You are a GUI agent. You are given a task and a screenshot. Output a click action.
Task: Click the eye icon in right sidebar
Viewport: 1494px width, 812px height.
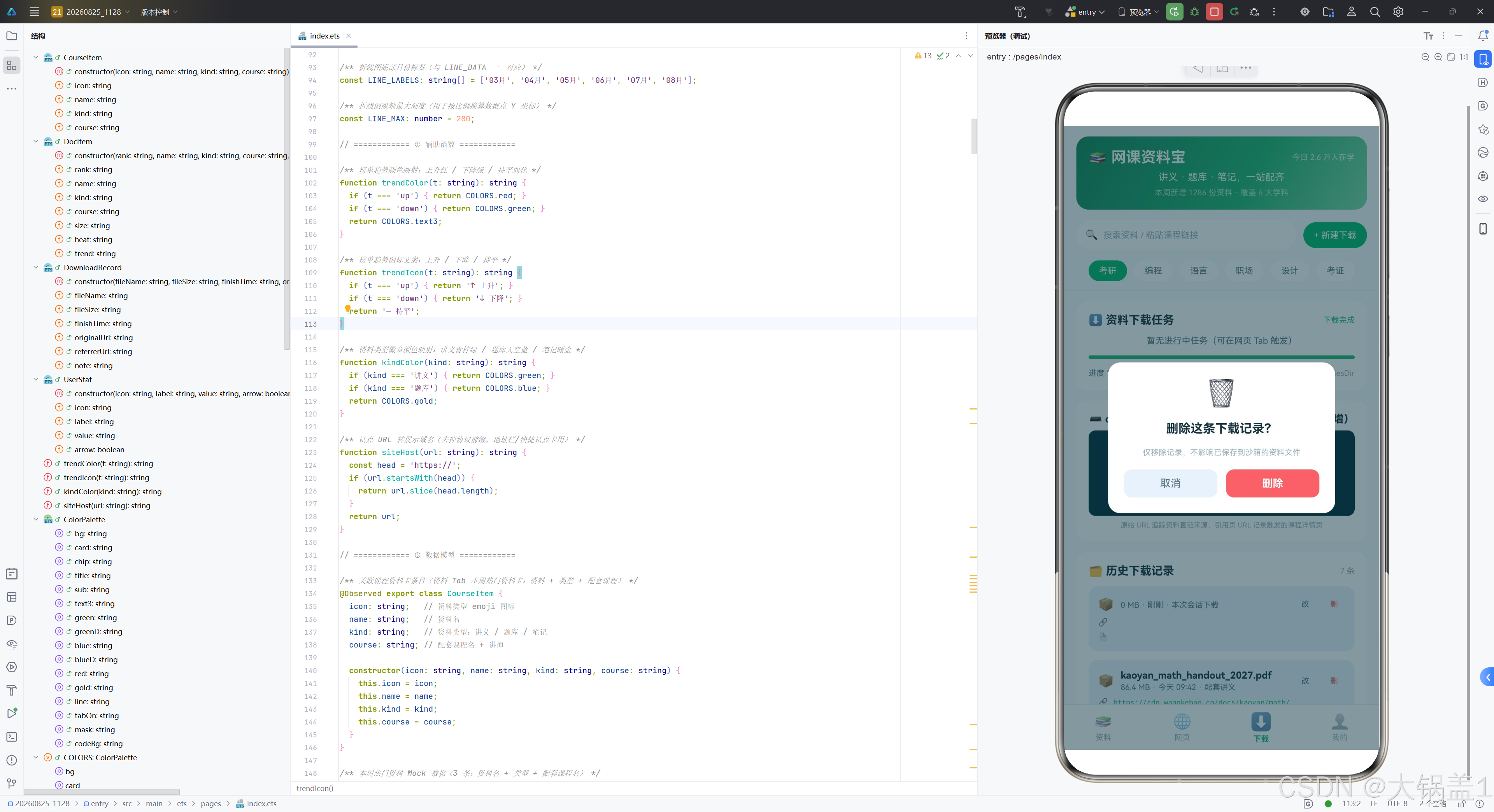pos(1482,199)
